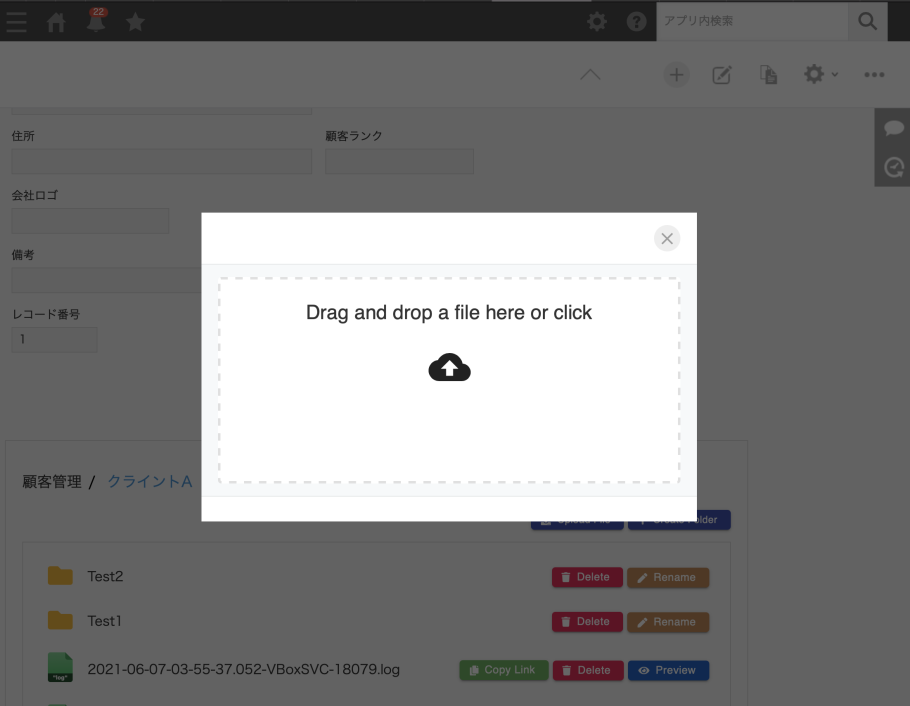This screenshot has width=910, height=706.
Task: Delete the Test2 folder
Action: tap(587, 577)
